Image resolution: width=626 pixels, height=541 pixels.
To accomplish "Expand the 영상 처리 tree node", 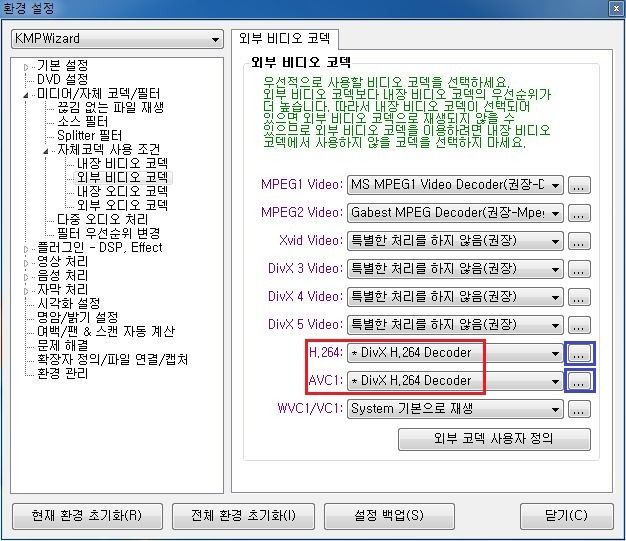I will (26, 264).
